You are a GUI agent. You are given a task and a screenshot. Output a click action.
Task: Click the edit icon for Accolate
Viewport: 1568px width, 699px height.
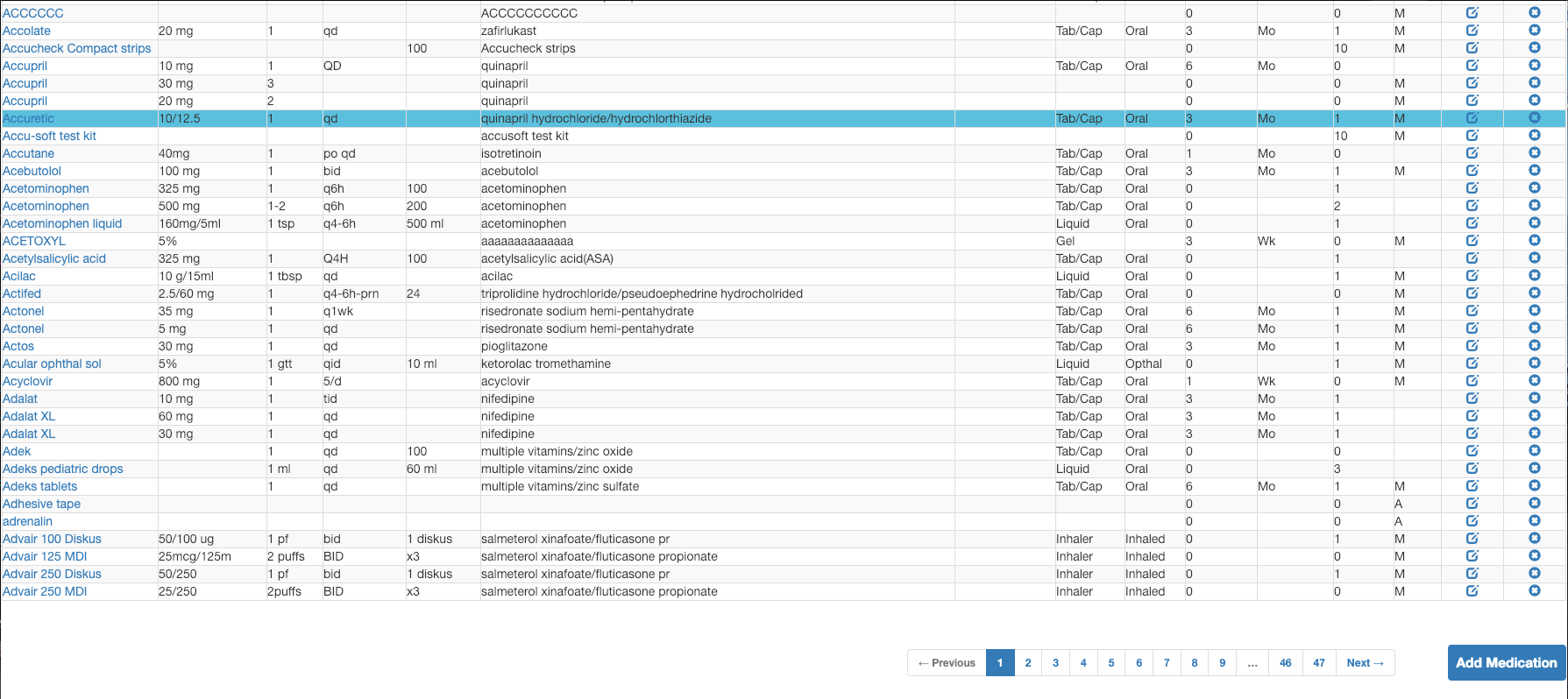1472,31
